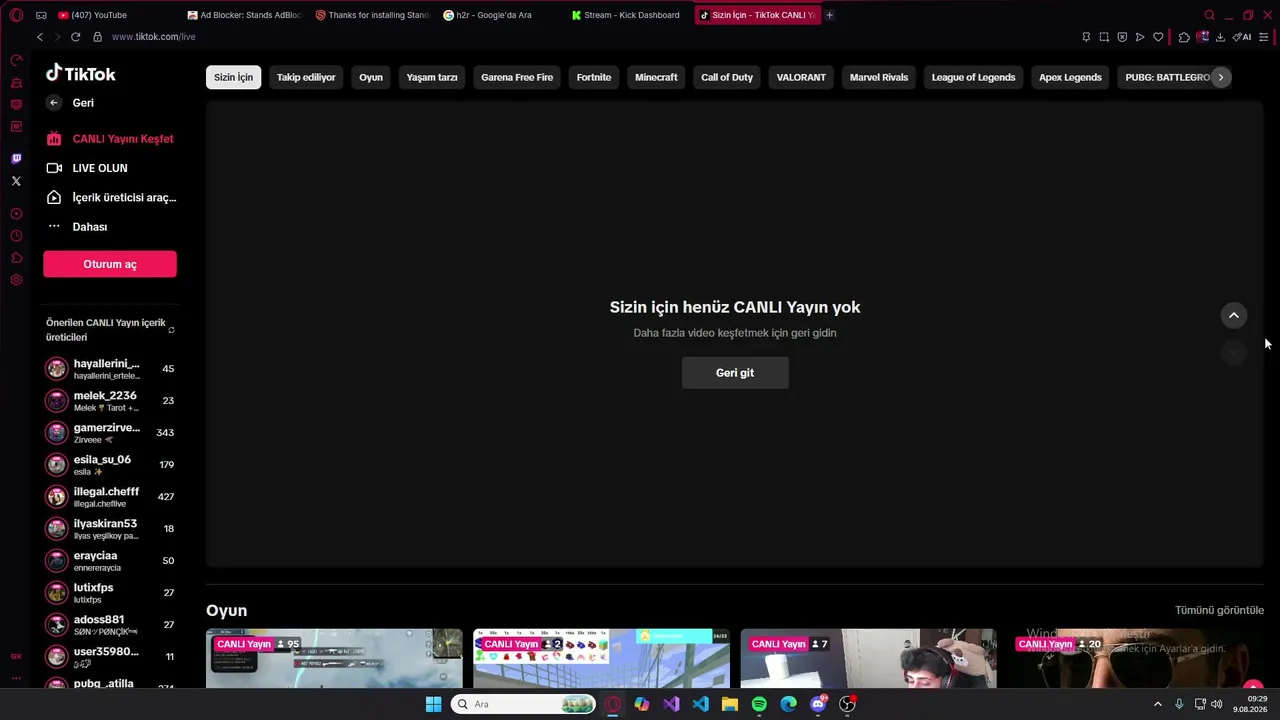This screenshot has height=720, width=1280.
Task: Click the pin icon in address bar
Action: pos(1086,37)
